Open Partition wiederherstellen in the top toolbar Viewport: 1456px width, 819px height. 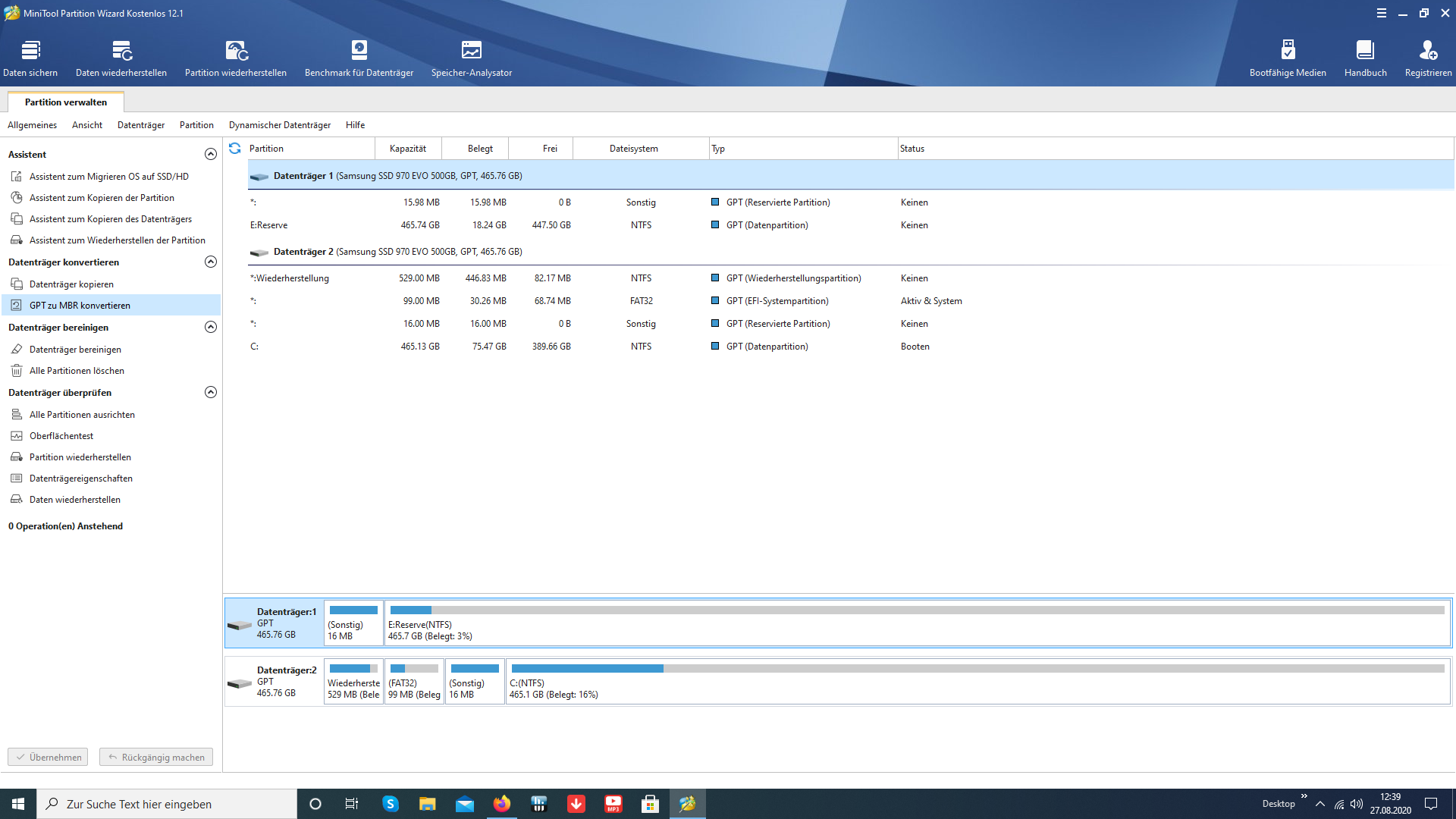tap(236, 58)
